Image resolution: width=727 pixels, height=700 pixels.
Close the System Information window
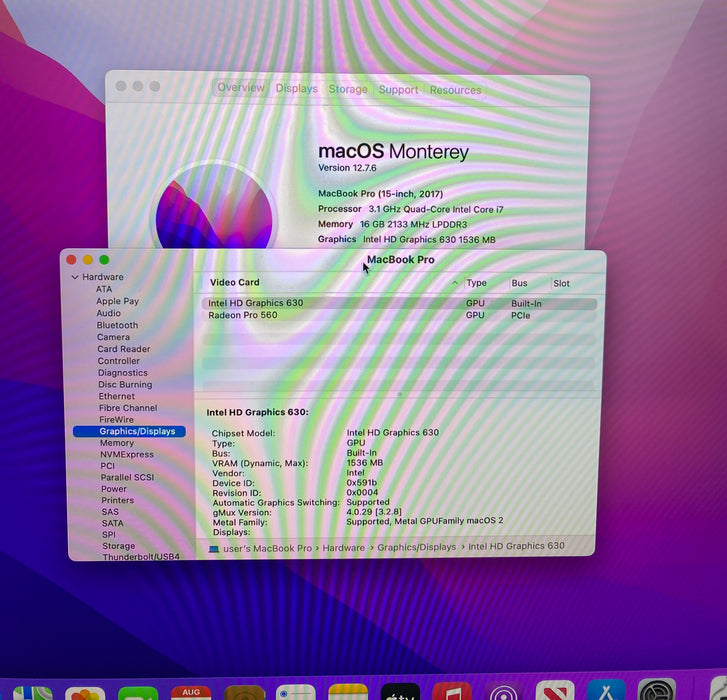[71, 260]
